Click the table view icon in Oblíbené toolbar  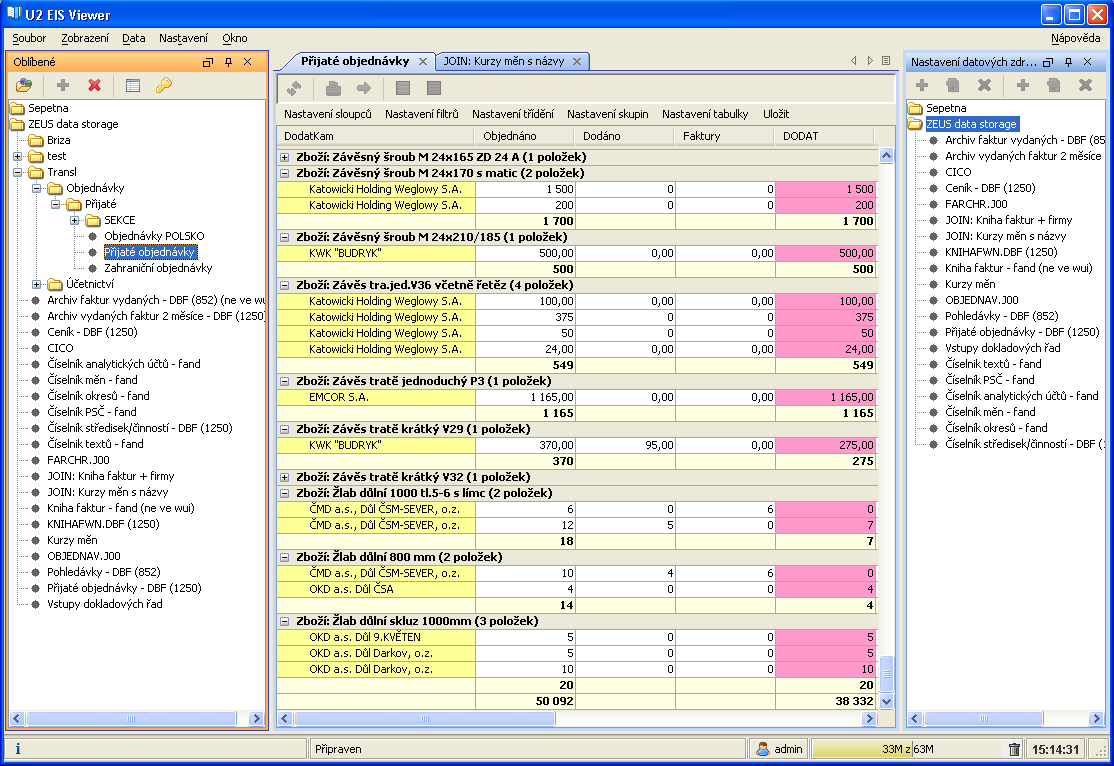[133, 86]
